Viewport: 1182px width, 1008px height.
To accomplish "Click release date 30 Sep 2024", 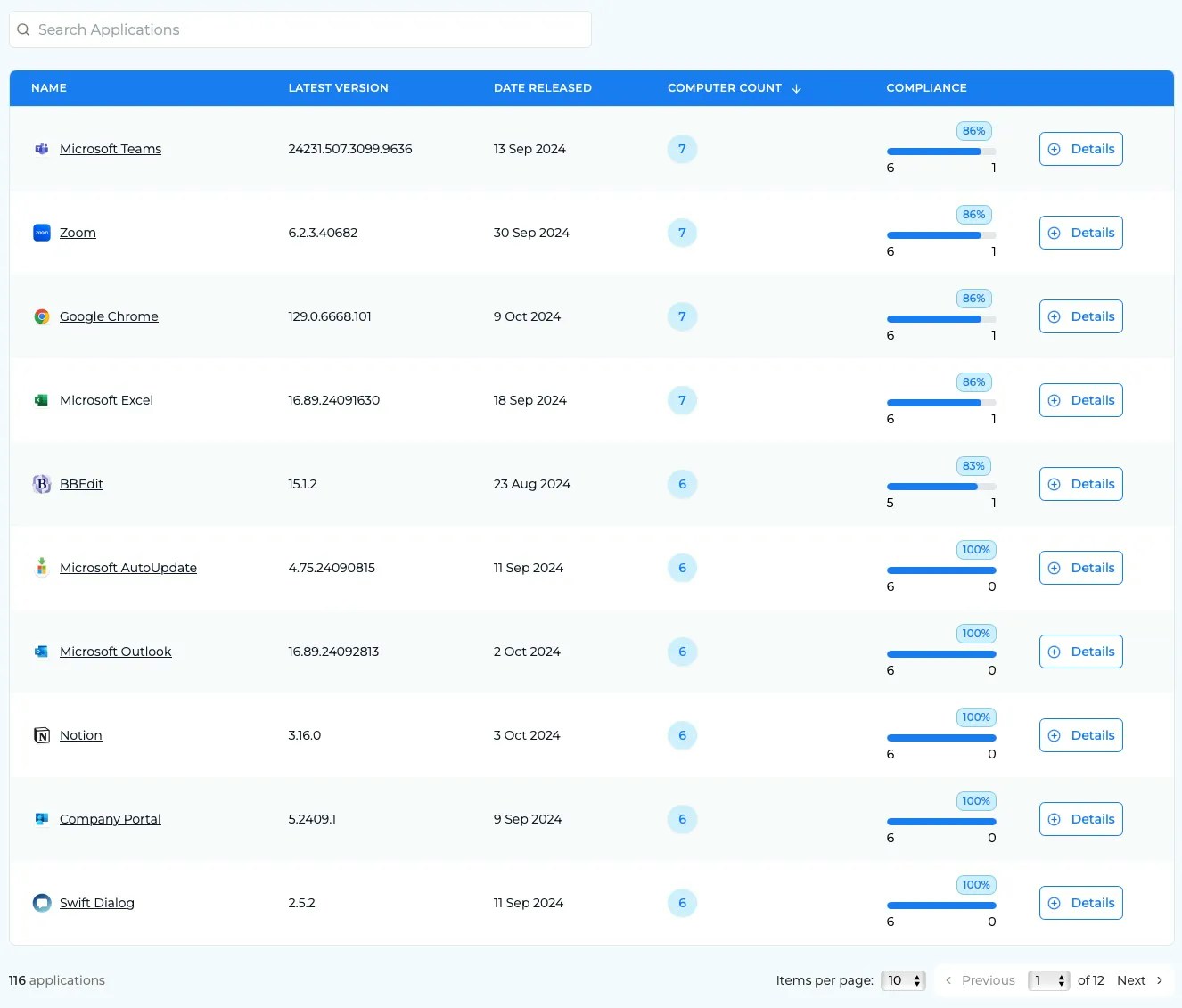I will 531,233.
